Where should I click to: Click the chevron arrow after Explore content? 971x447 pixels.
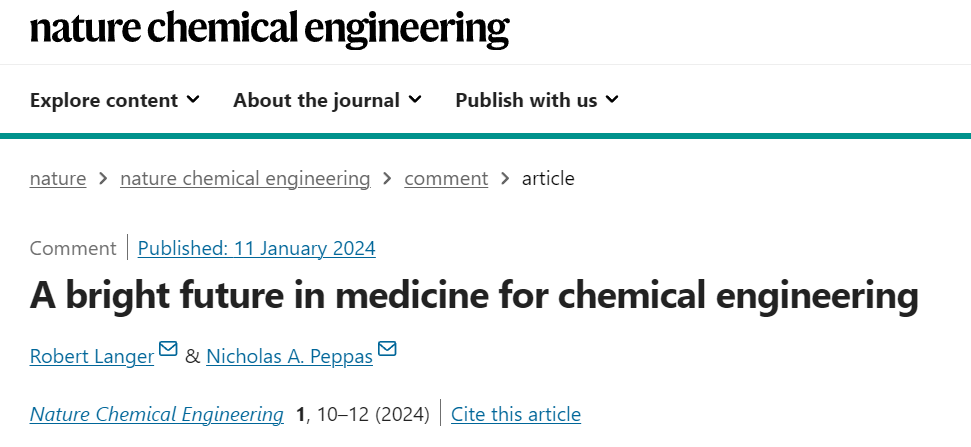[193, 99]
